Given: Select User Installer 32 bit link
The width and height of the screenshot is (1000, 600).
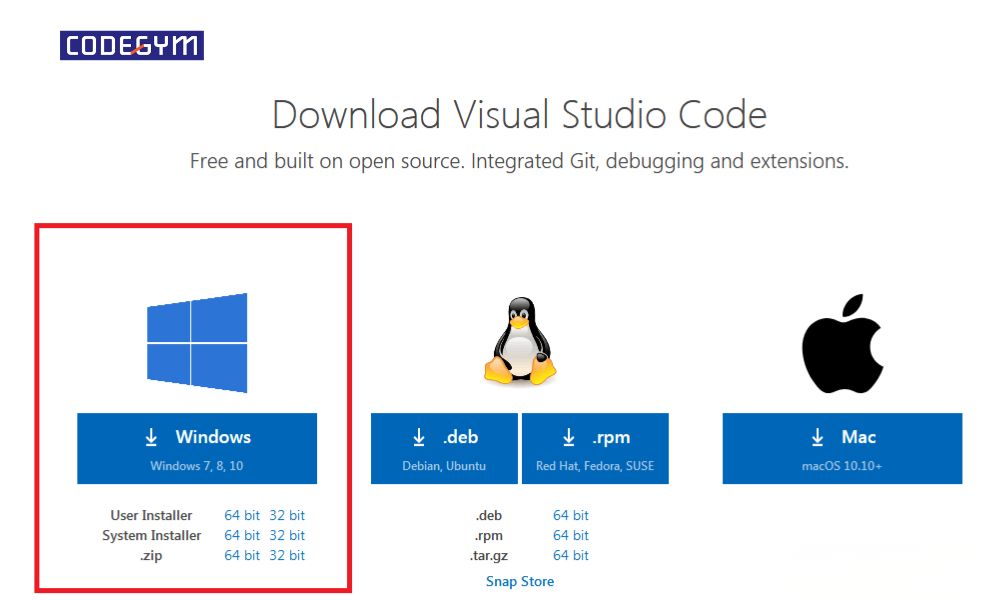Looking at the screenshot, I should pyautogui.click(x=287, y=515).
